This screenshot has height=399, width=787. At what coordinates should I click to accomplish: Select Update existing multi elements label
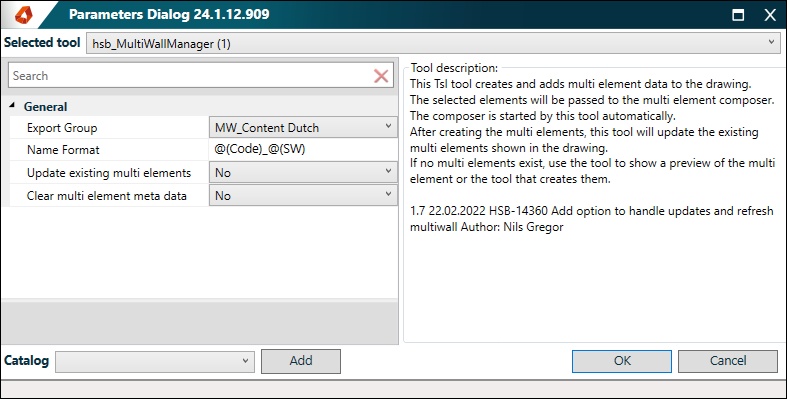tap(109, 173)
